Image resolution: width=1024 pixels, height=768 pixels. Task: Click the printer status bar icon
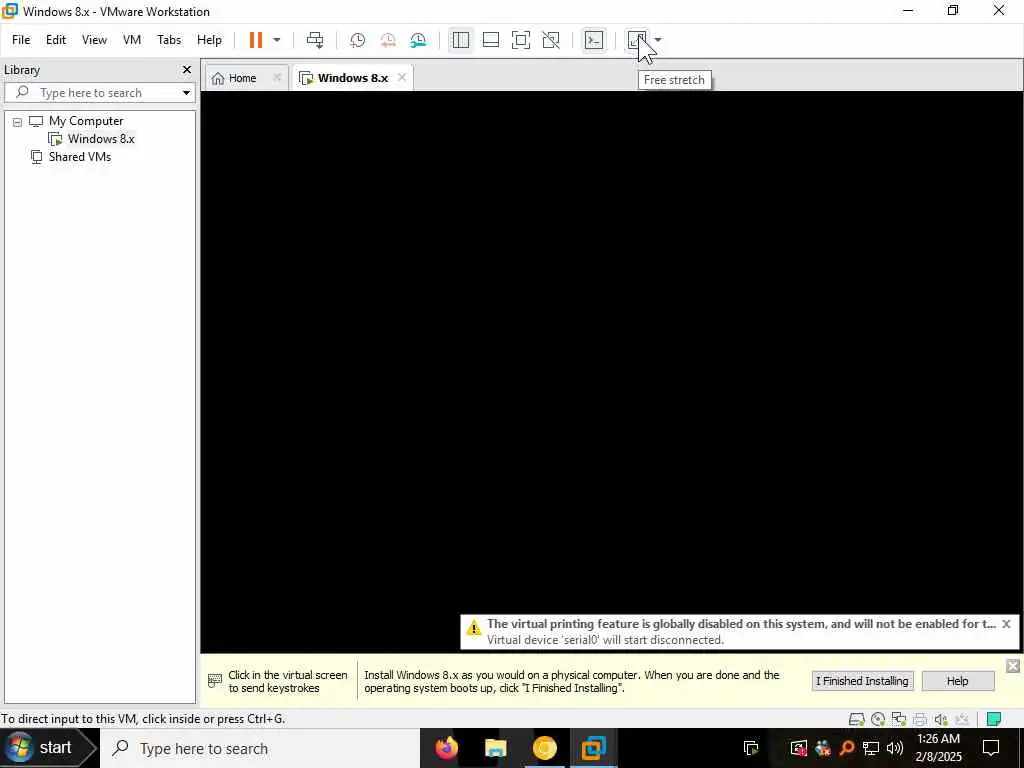[920, 719]
